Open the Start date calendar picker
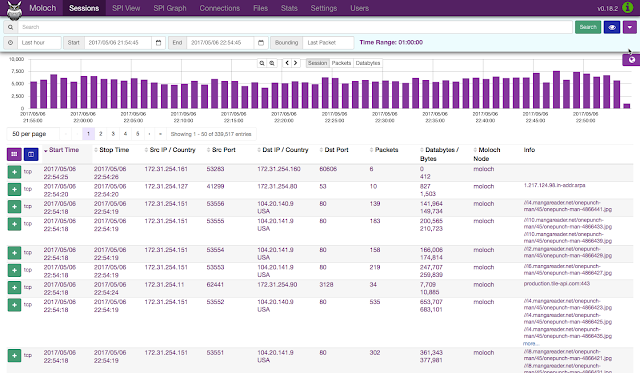This screenshot has height=373, width=640. 158,42
